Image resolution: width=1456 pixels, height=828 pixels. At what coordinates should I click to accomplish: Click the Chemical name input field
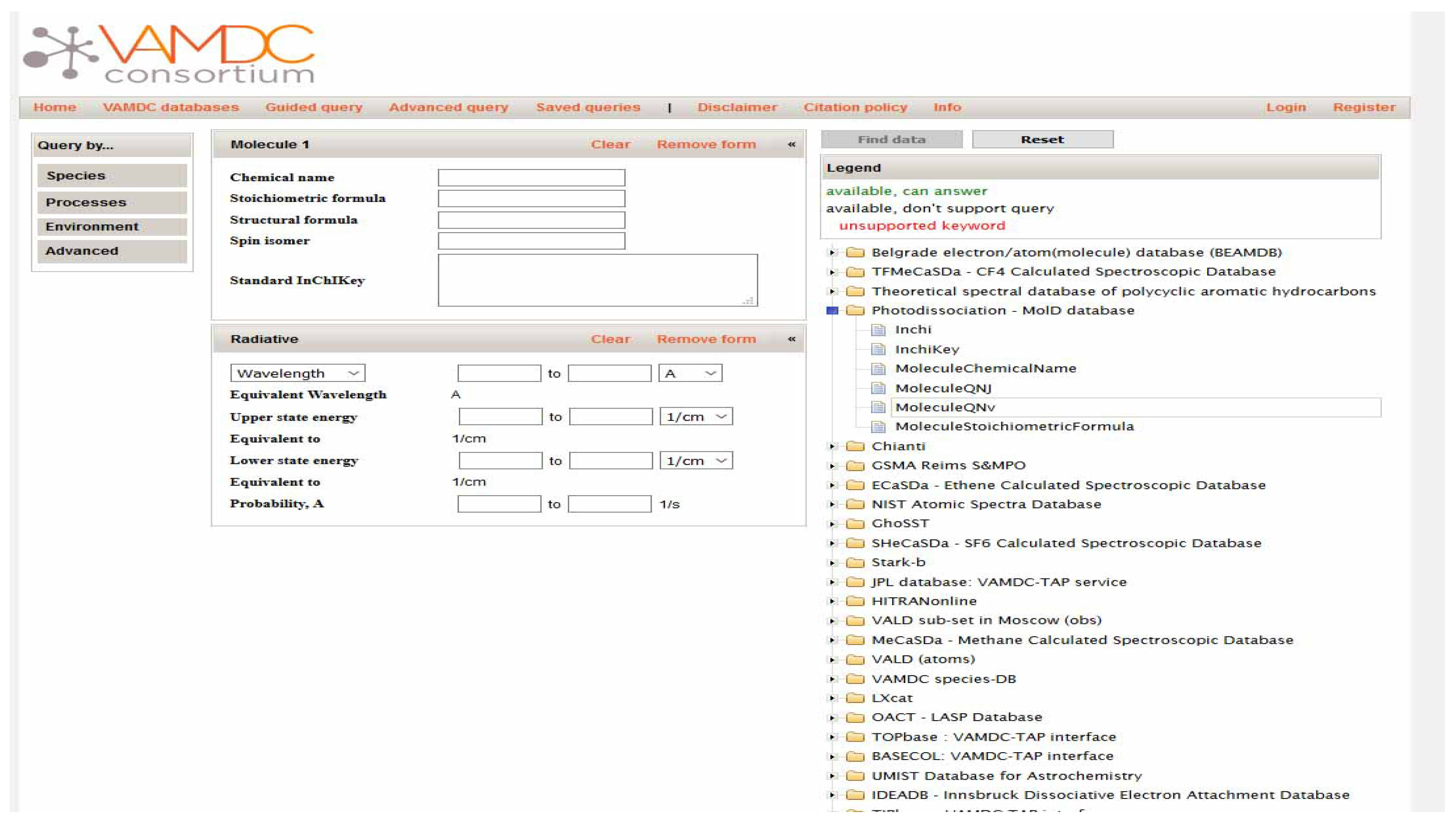(531, 177)
